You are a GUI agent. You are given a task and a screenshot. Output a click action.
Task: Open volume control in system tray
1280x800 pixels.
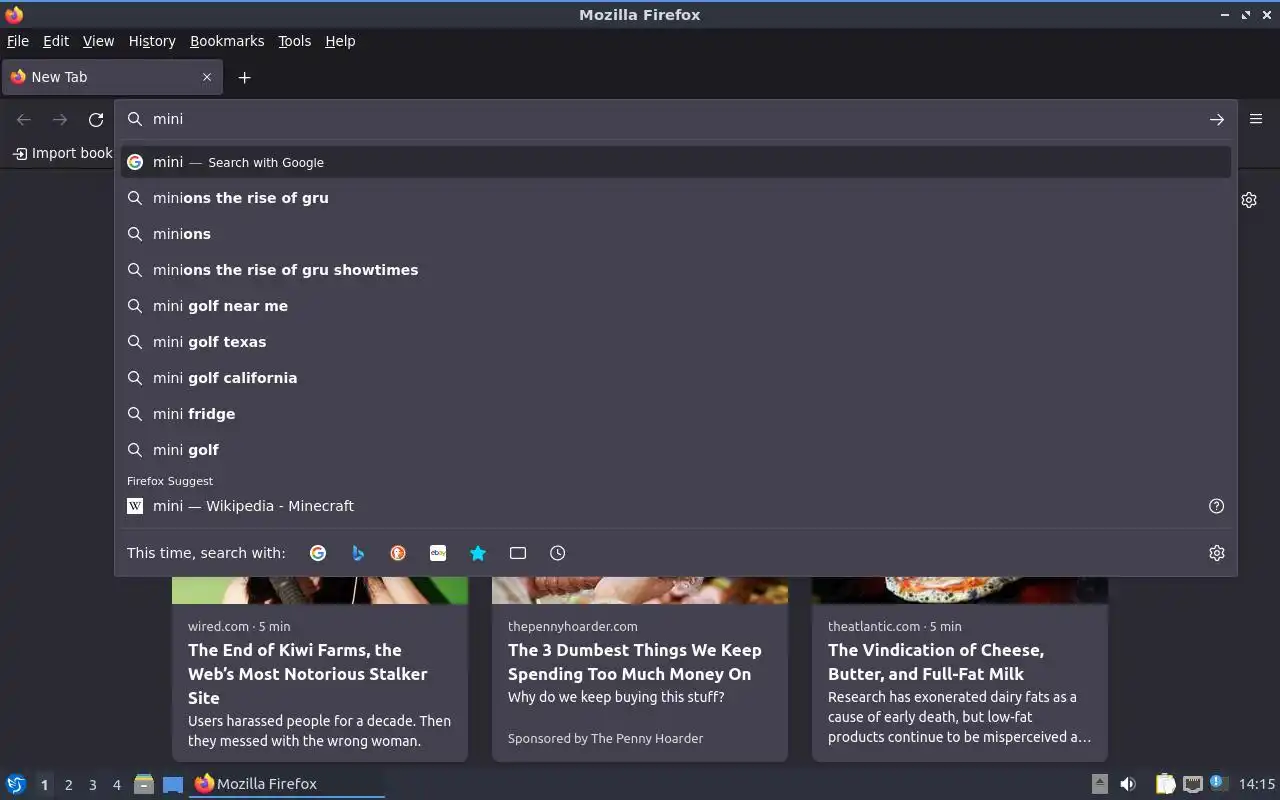[x=1128, y=784]
